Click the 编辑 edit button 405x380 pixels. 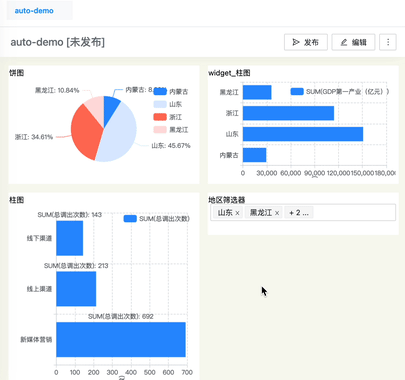click(353, 42)
